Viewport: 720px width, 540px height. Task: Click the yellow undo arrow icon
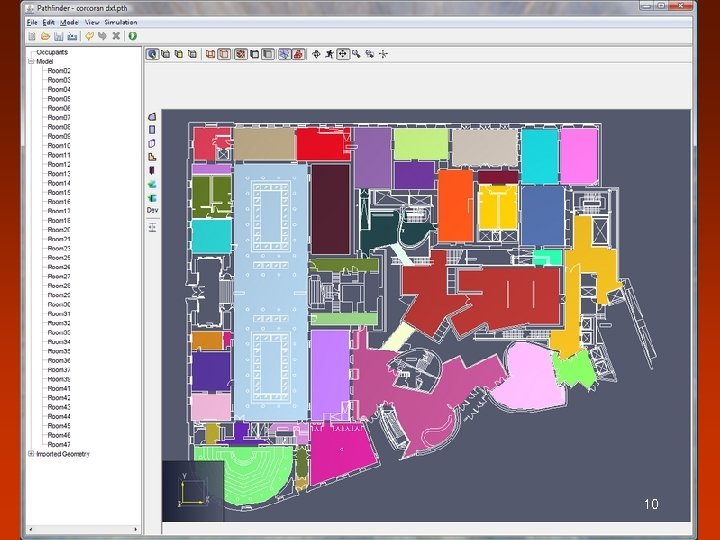89,36
